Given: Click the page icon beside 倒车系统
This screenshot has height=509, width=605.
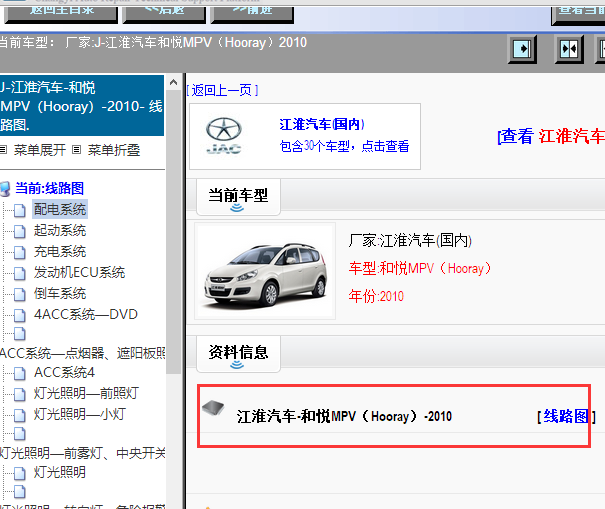Looking at the screenshot, I should coord(20,294).
